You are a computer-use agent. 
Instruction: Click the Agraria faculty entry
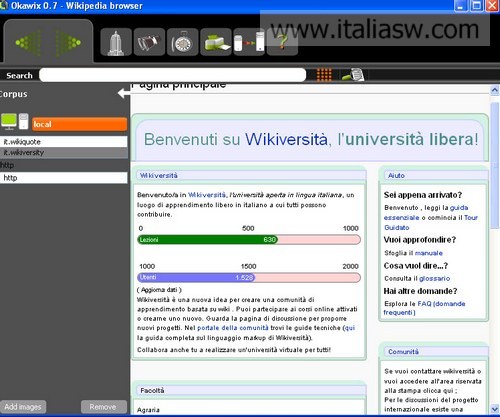click(148, 410)
